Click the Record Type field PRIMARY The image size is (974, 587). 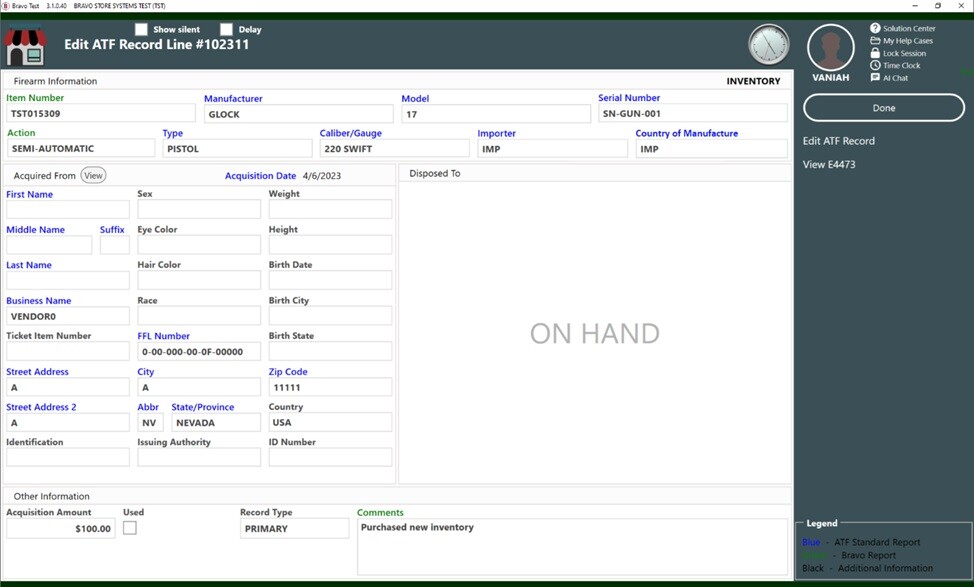click(294, 529)
